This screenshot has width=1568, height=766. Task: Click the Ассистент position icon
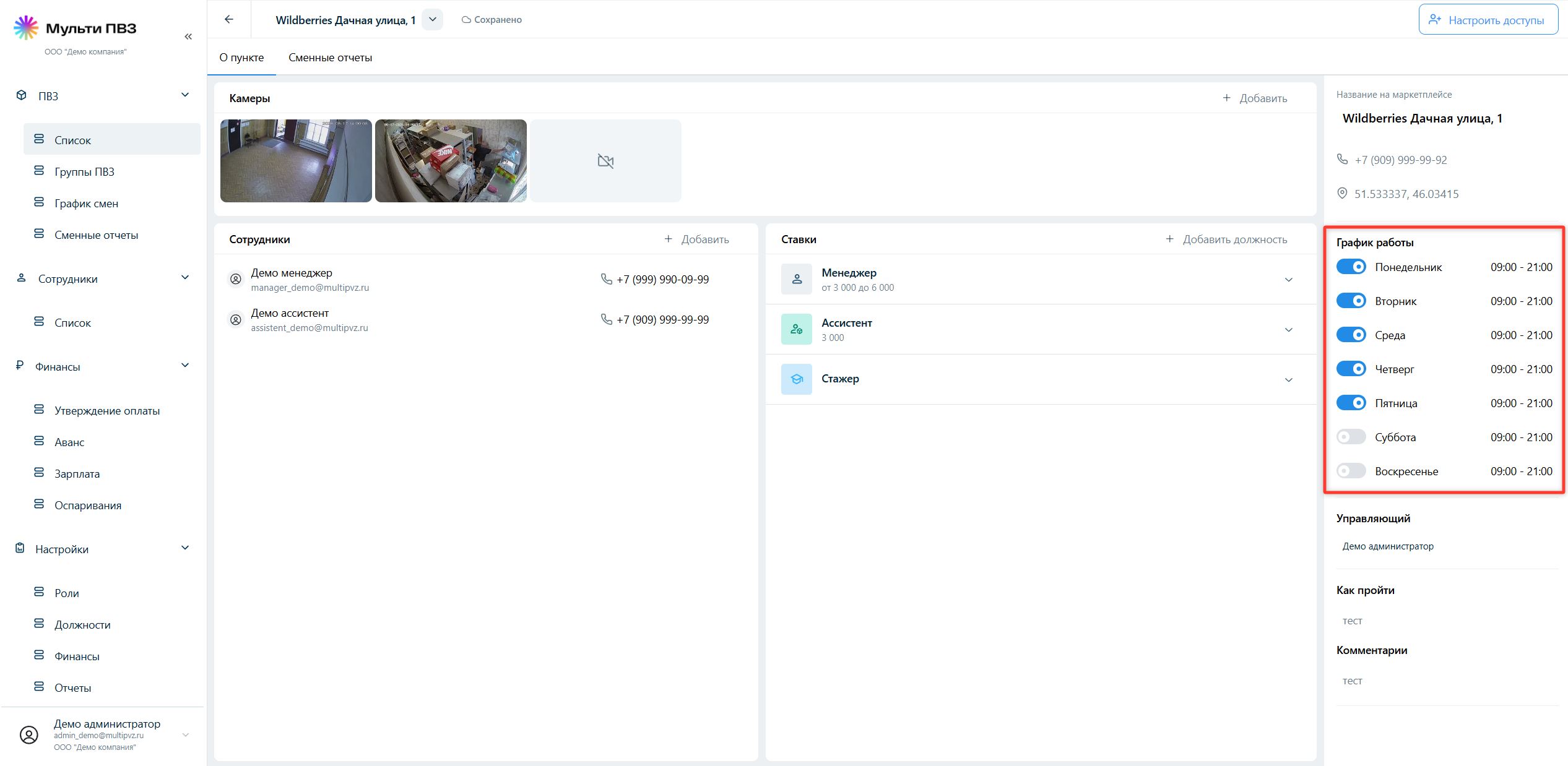[797, 329]
